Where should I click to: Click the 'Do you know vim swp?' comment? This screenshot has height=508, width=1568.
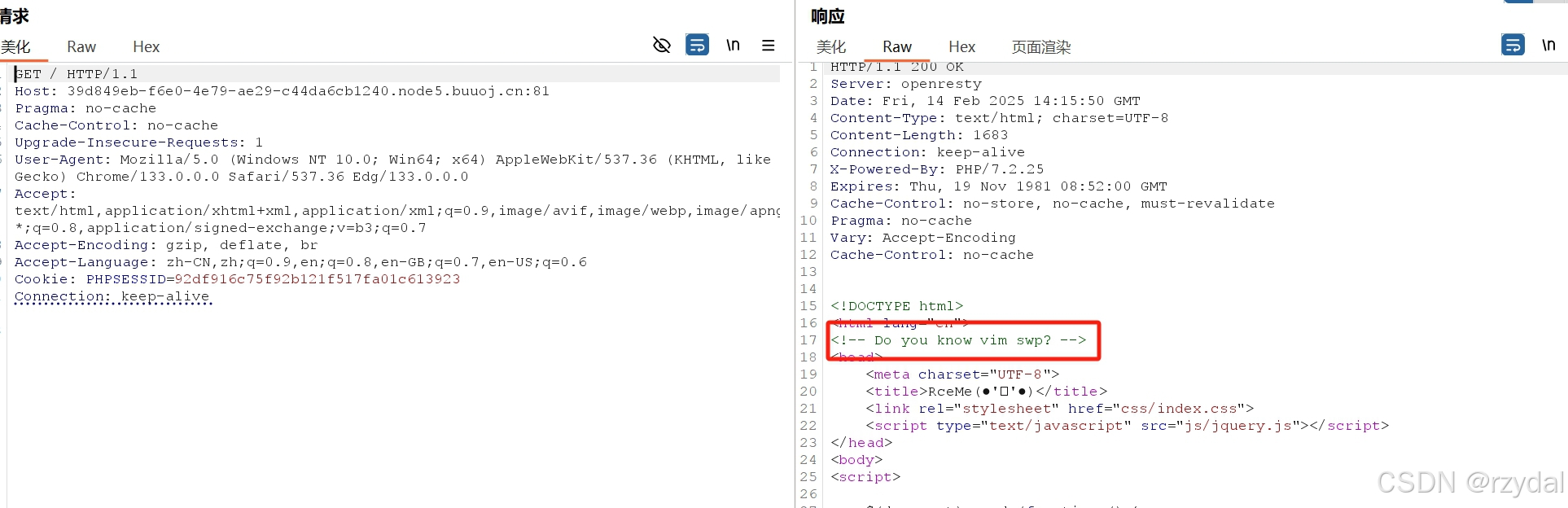pos(958,340)
